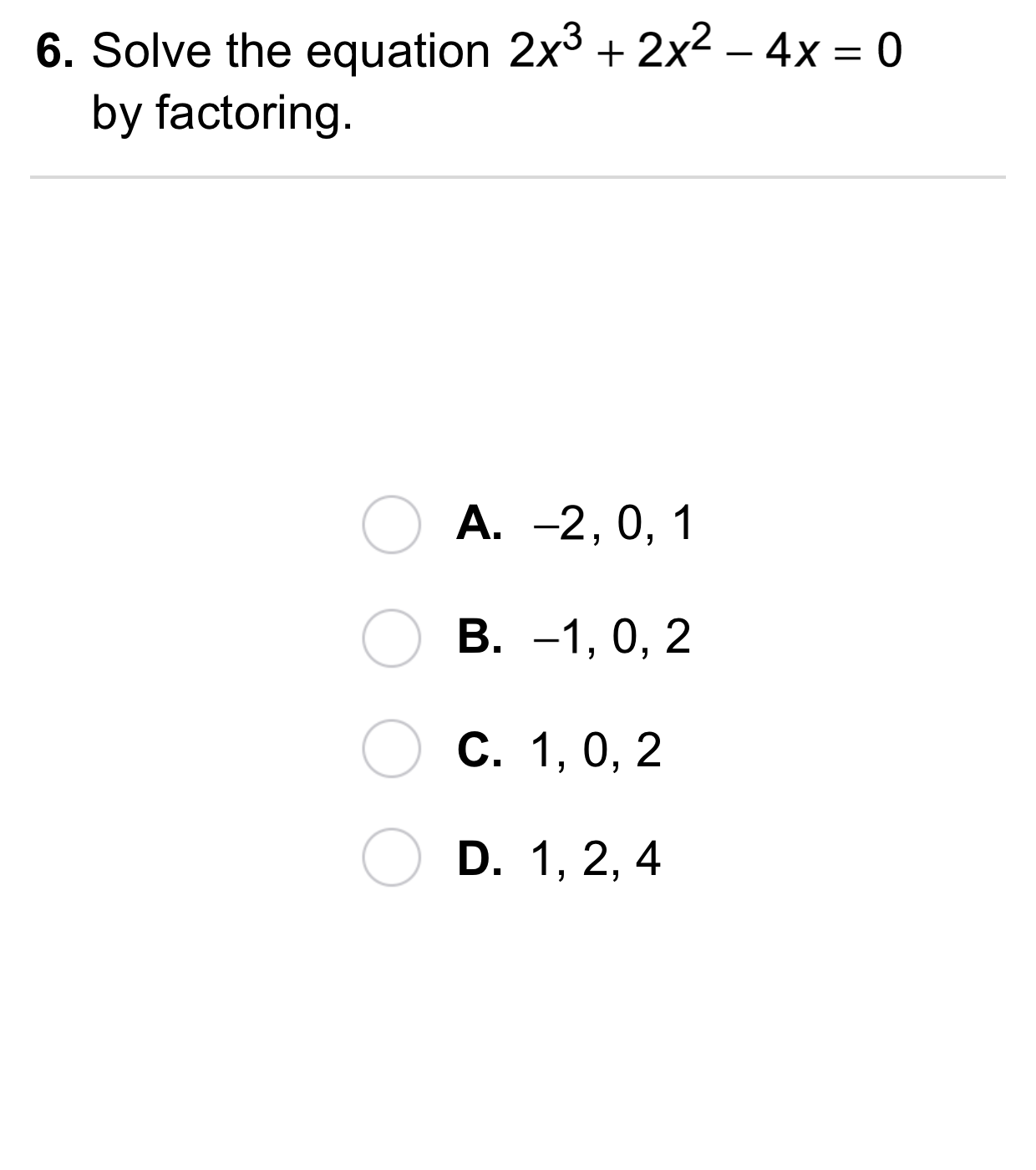Mark the radio button for option D

[391, 857]
